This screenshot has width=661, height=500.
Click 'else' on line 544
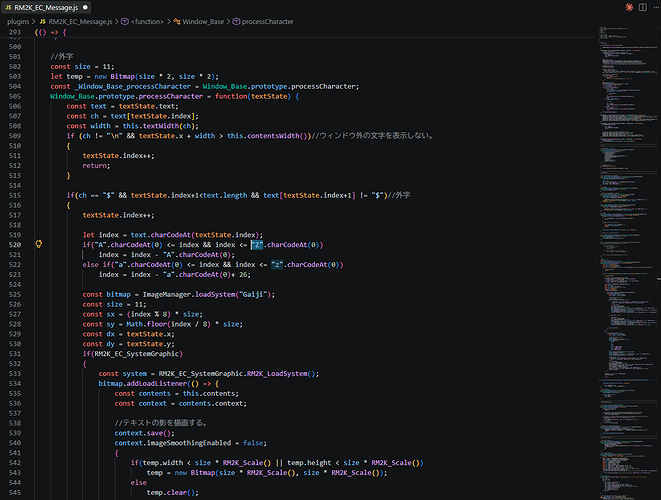coord(139,482)
